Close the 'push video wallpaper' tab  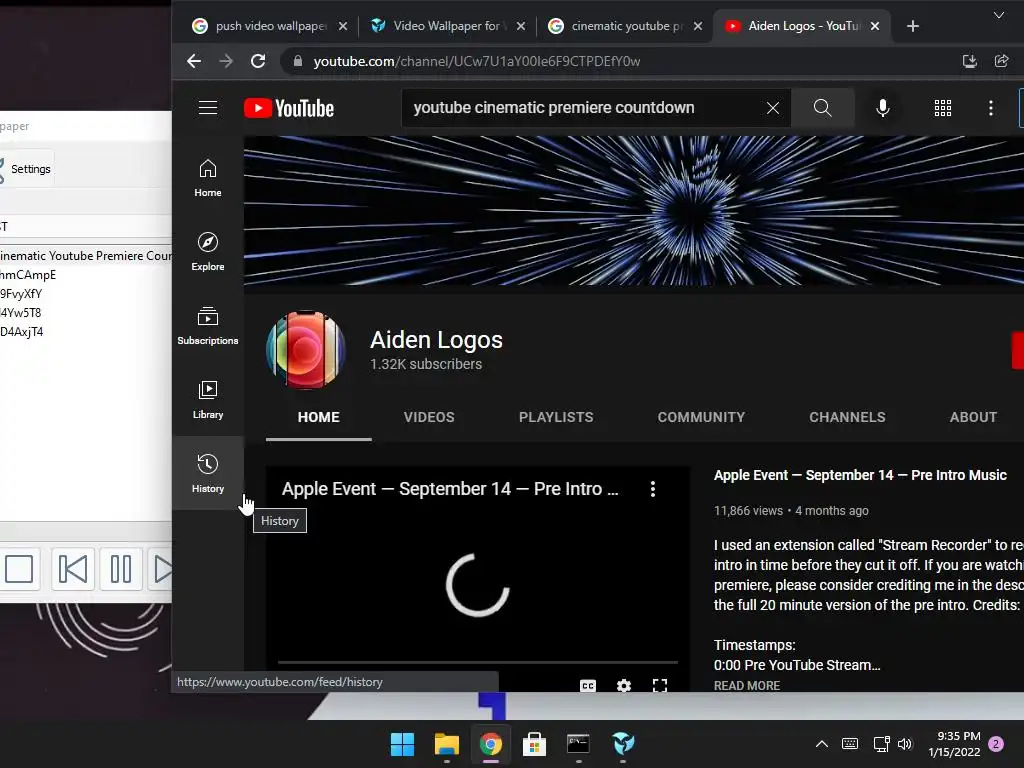343,26
